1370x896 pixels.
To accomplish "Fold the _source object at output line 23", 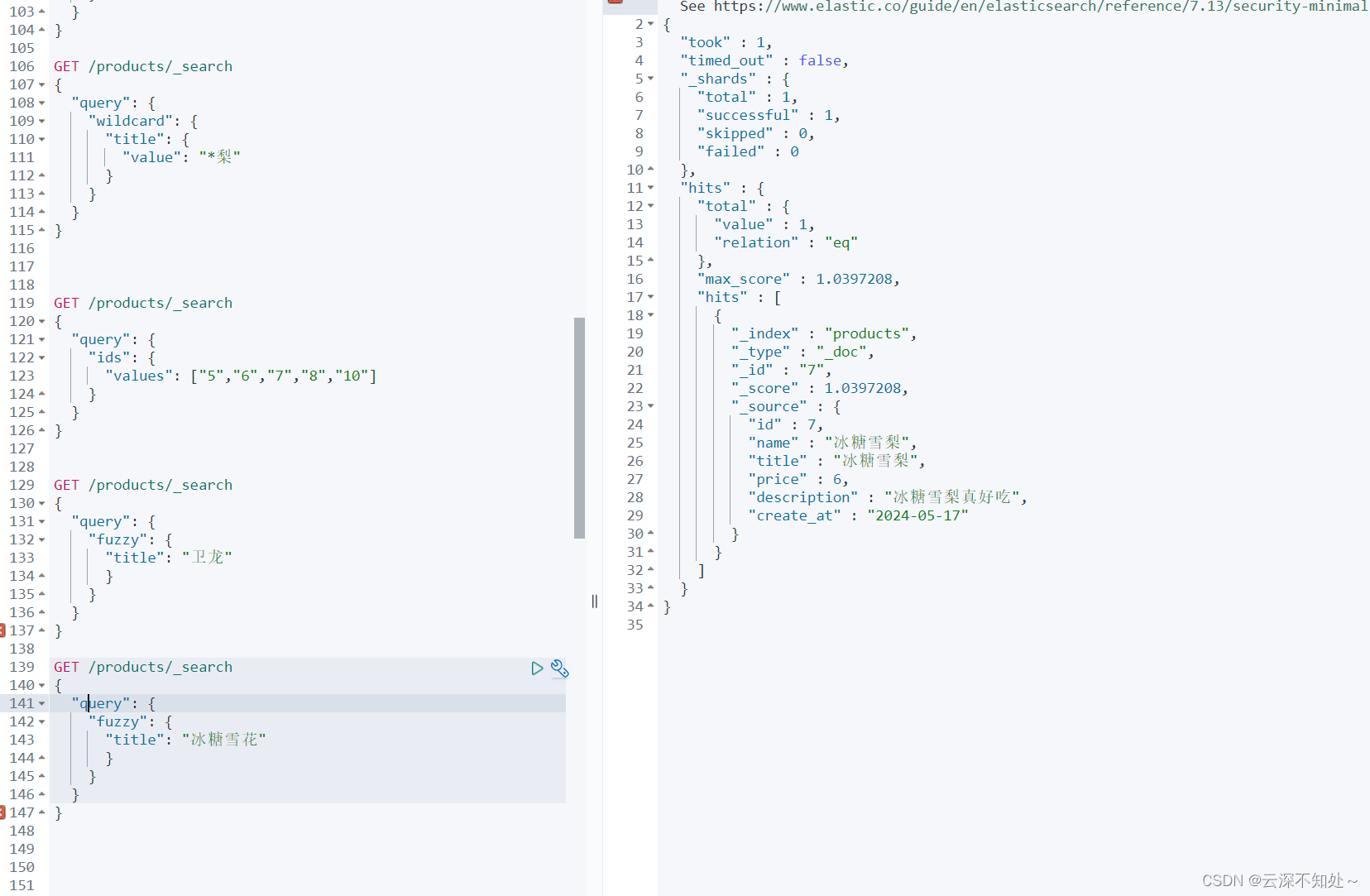I will 650,406.
